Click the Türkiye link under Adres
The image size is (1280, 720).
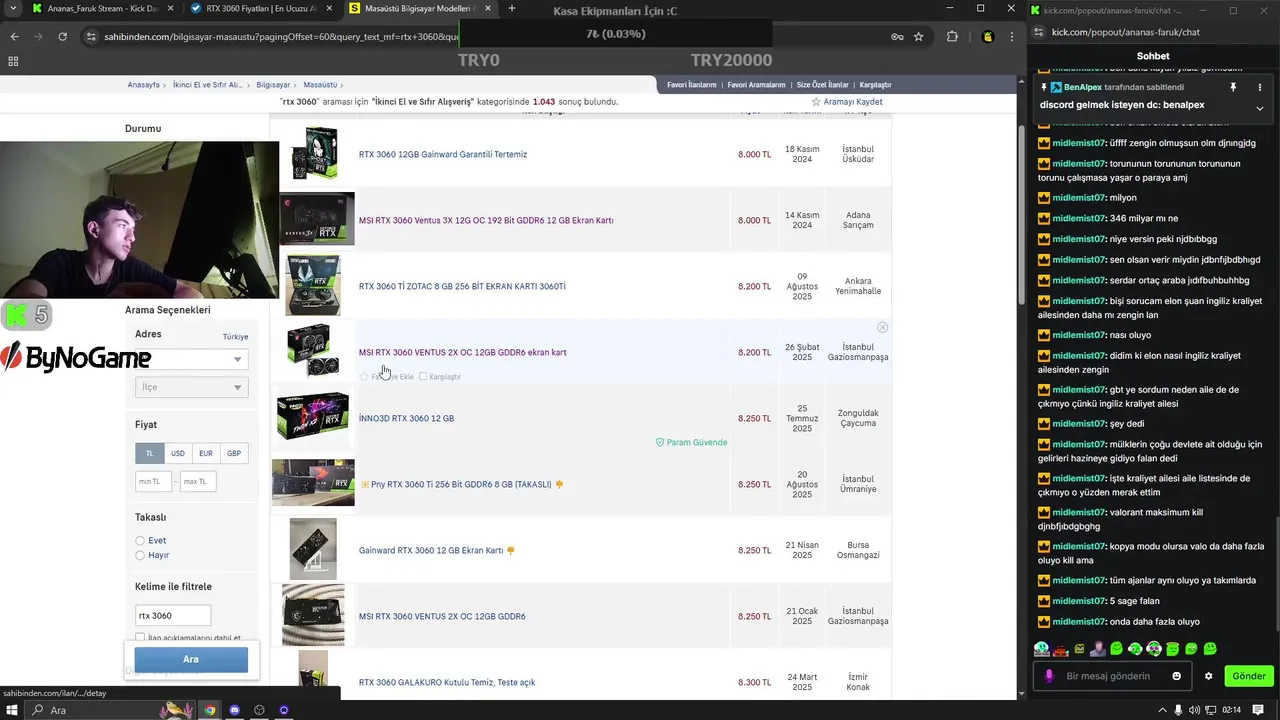point(235,337)
